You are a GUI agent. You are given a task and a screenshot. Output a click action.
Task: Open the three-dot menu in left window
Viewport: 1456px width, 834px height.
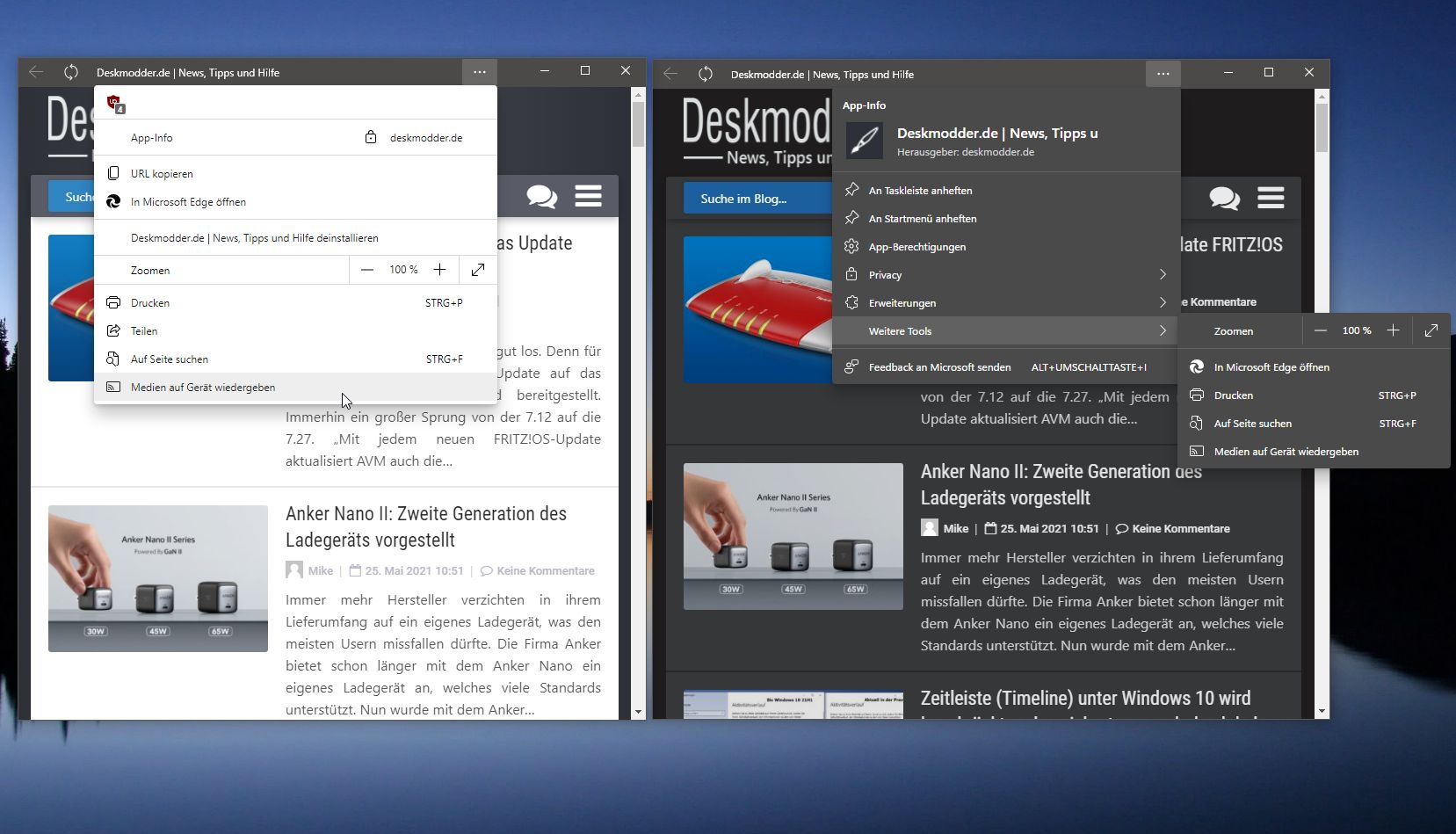pos(479,72)
